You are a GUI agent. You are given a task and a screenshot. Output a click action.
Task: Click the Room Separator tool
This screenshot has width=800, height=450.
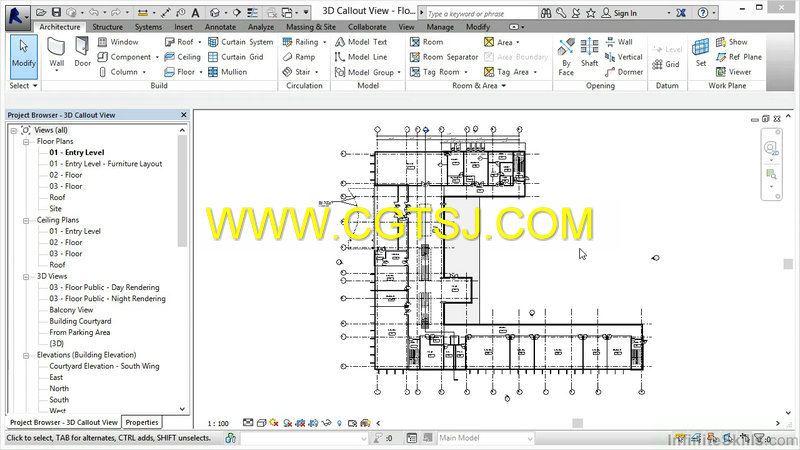[444, 57]
